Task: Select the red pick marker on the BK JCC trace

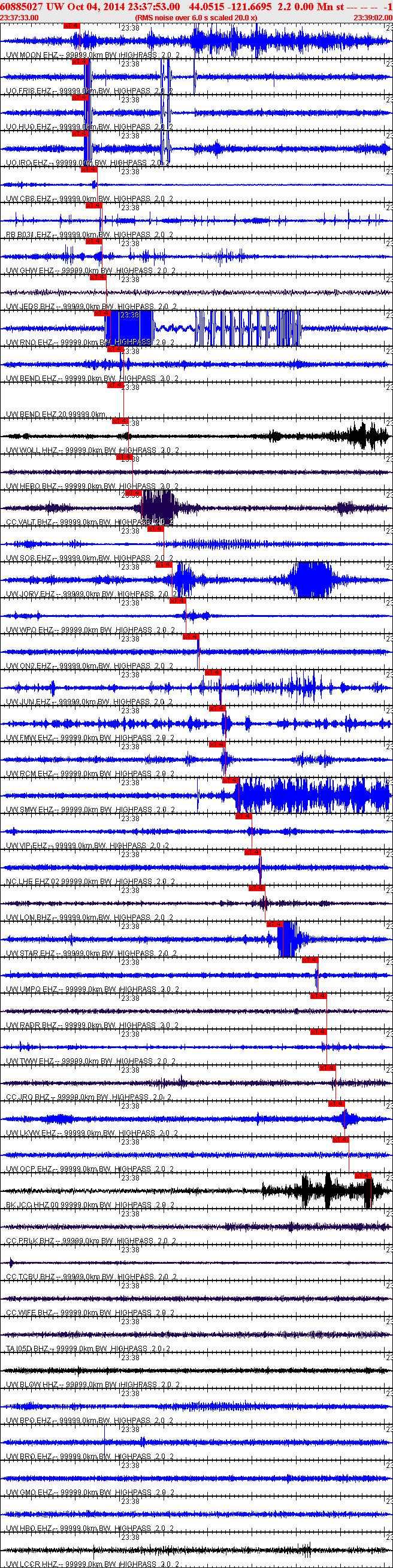Action: [363, 1175]
